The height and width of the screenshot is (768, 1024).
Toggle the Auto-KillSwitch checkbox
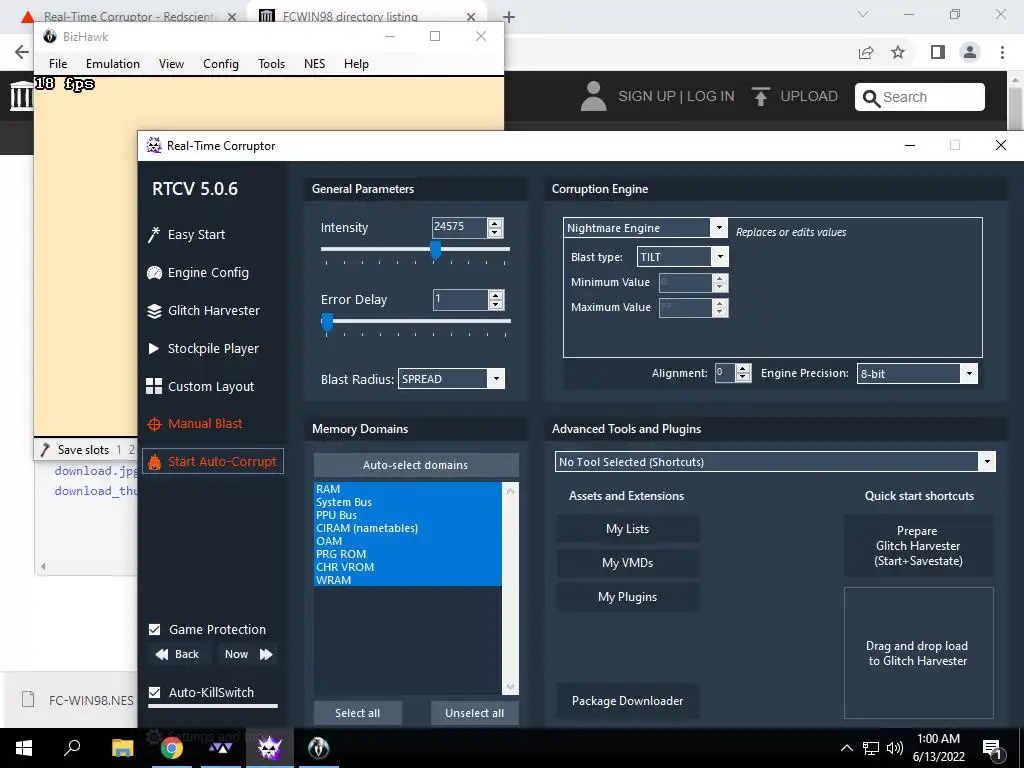(x=155, y=692)
